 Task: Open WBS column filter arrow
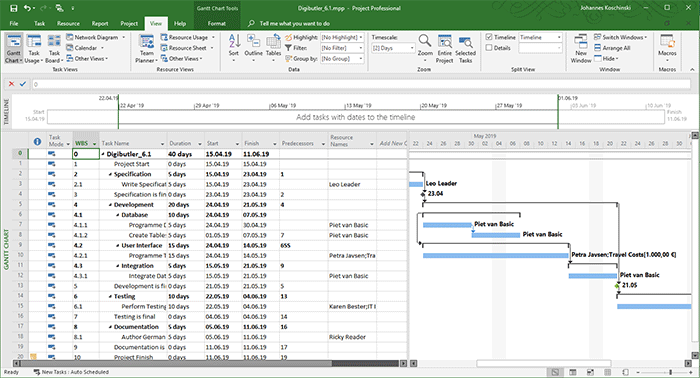95,144
